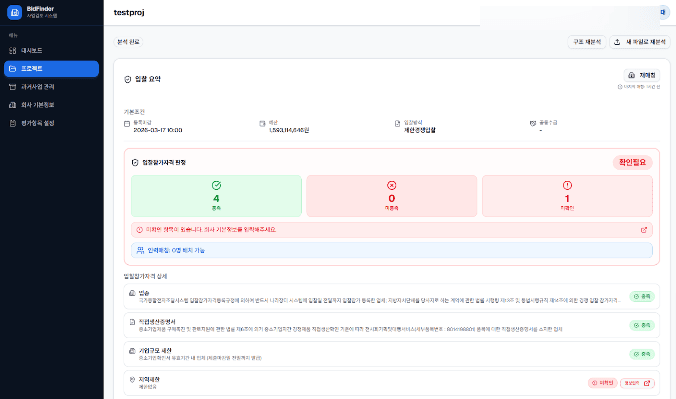The image size is (676, 399).
Task: Click the testproj project title
Action: tap(129, 13)
